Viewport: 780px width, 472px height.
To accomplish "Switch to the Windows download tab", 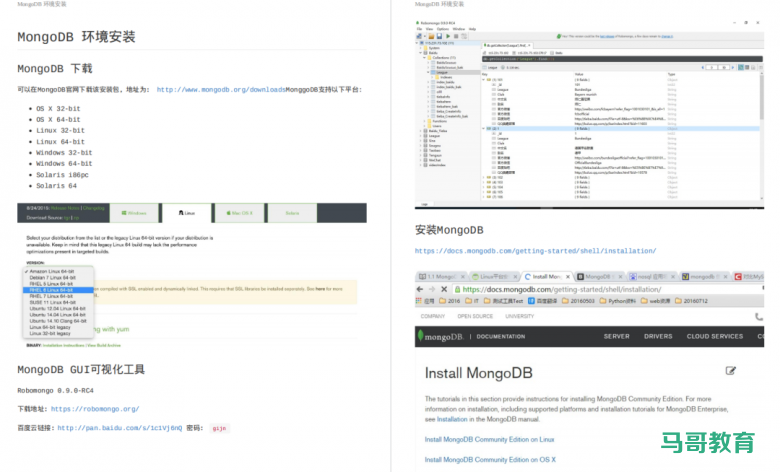I will (133, 212).
